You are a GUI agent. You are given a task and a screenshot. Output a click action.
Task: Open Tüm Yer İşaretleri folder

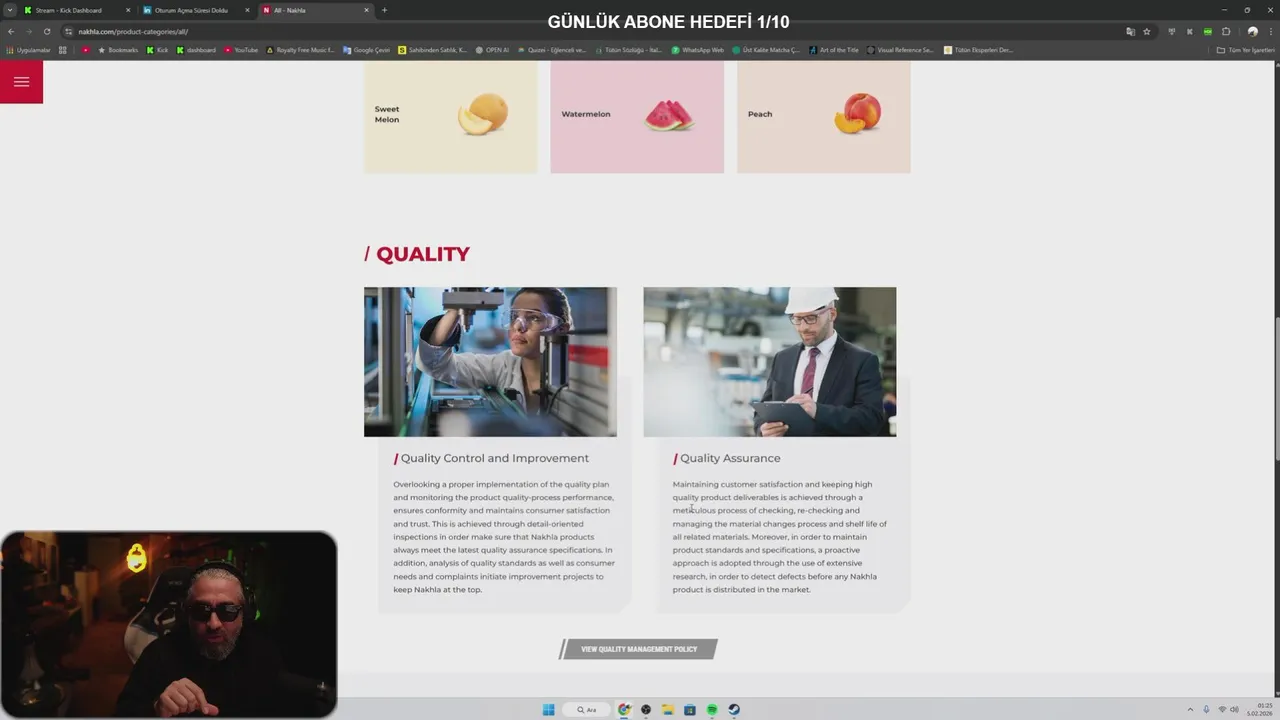tap(1246, 50)
